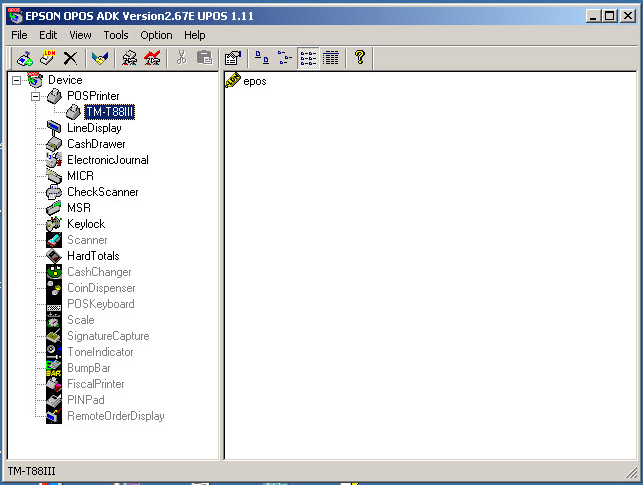Open the Help menu
Viewport: 643px width, 485px height.
click(x=195, y=35)
